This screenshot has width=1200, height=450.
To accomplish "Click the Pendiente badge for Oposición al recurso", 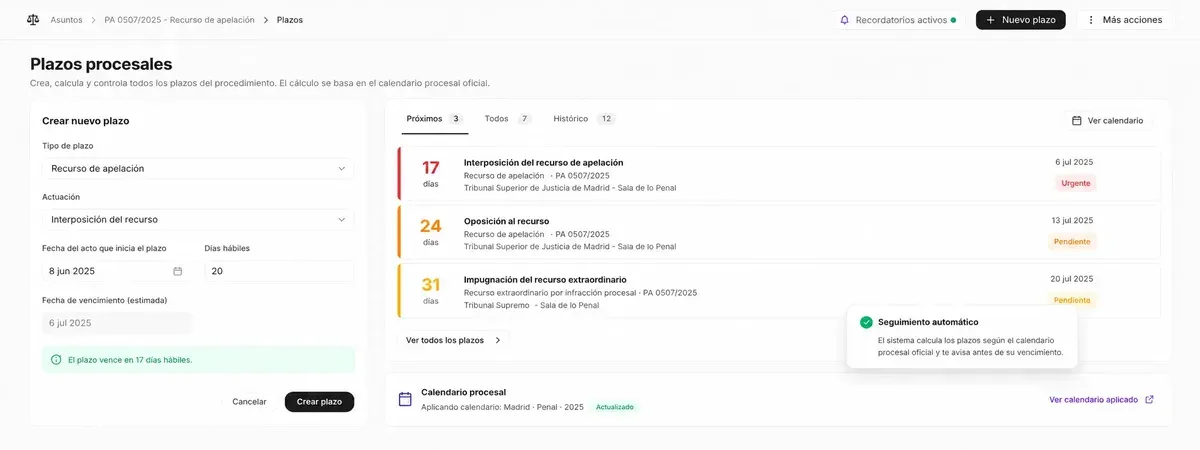I will pos(1072,241).
